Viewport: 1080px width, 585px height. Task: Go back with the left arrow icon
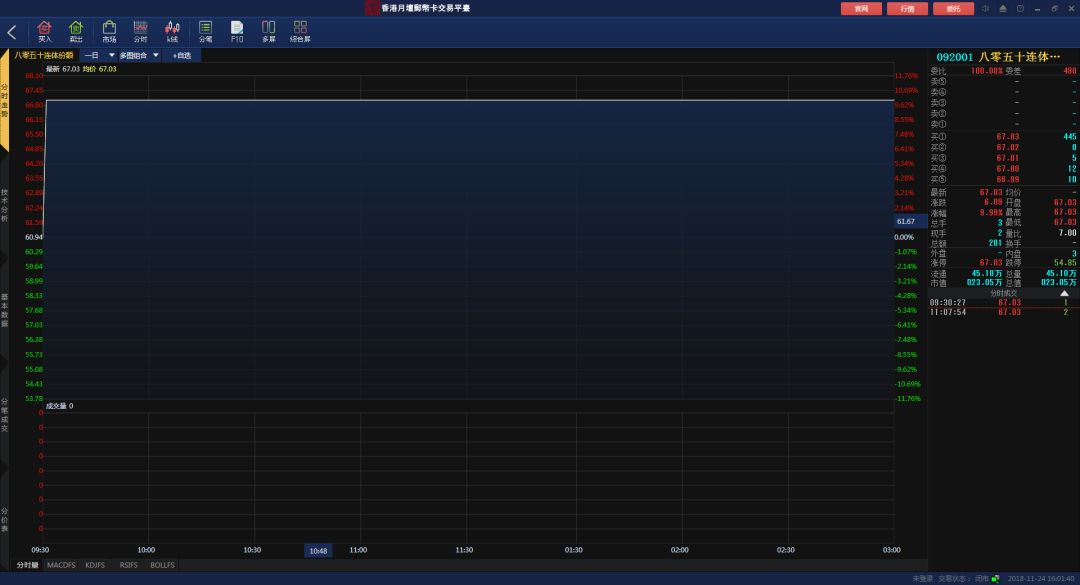(x=12, y=32)
